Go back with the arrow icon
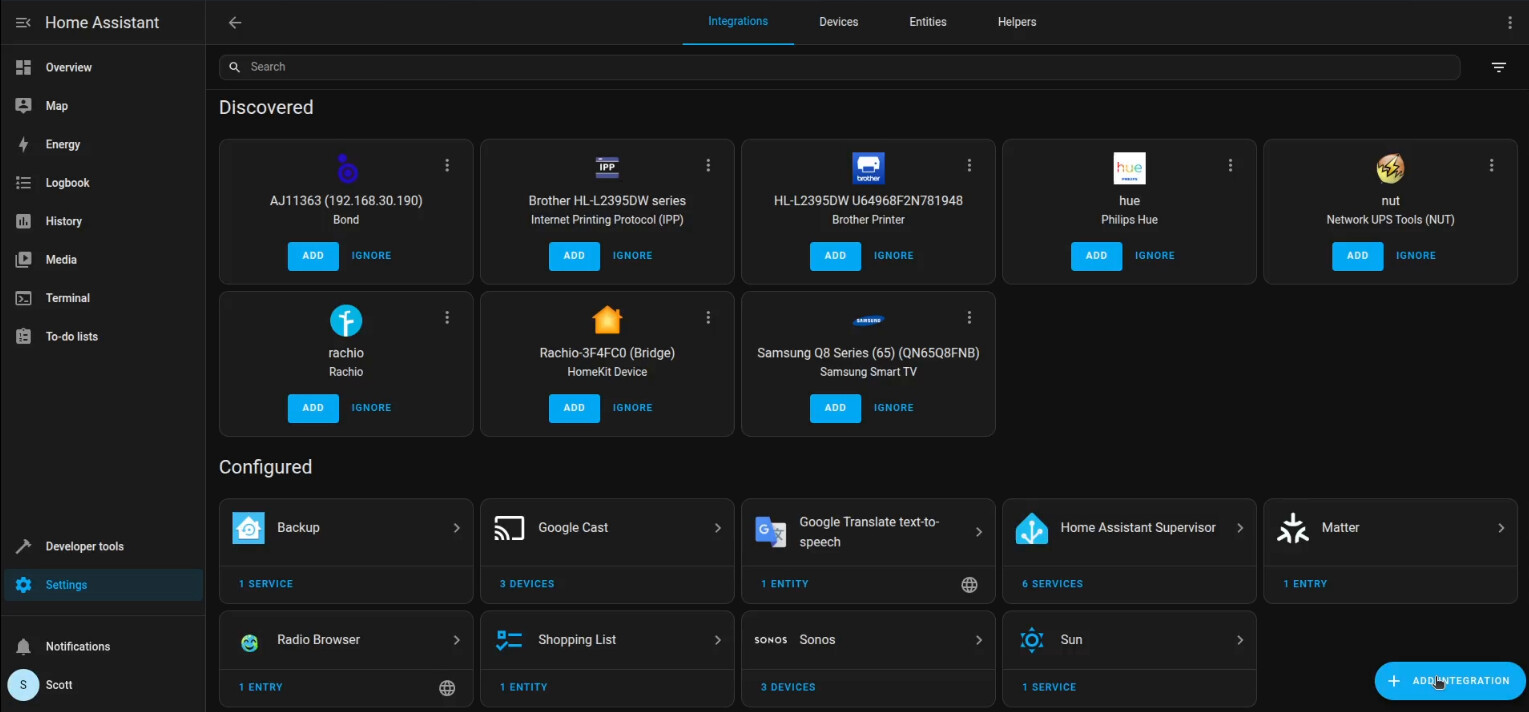 (x=235, y=23)
